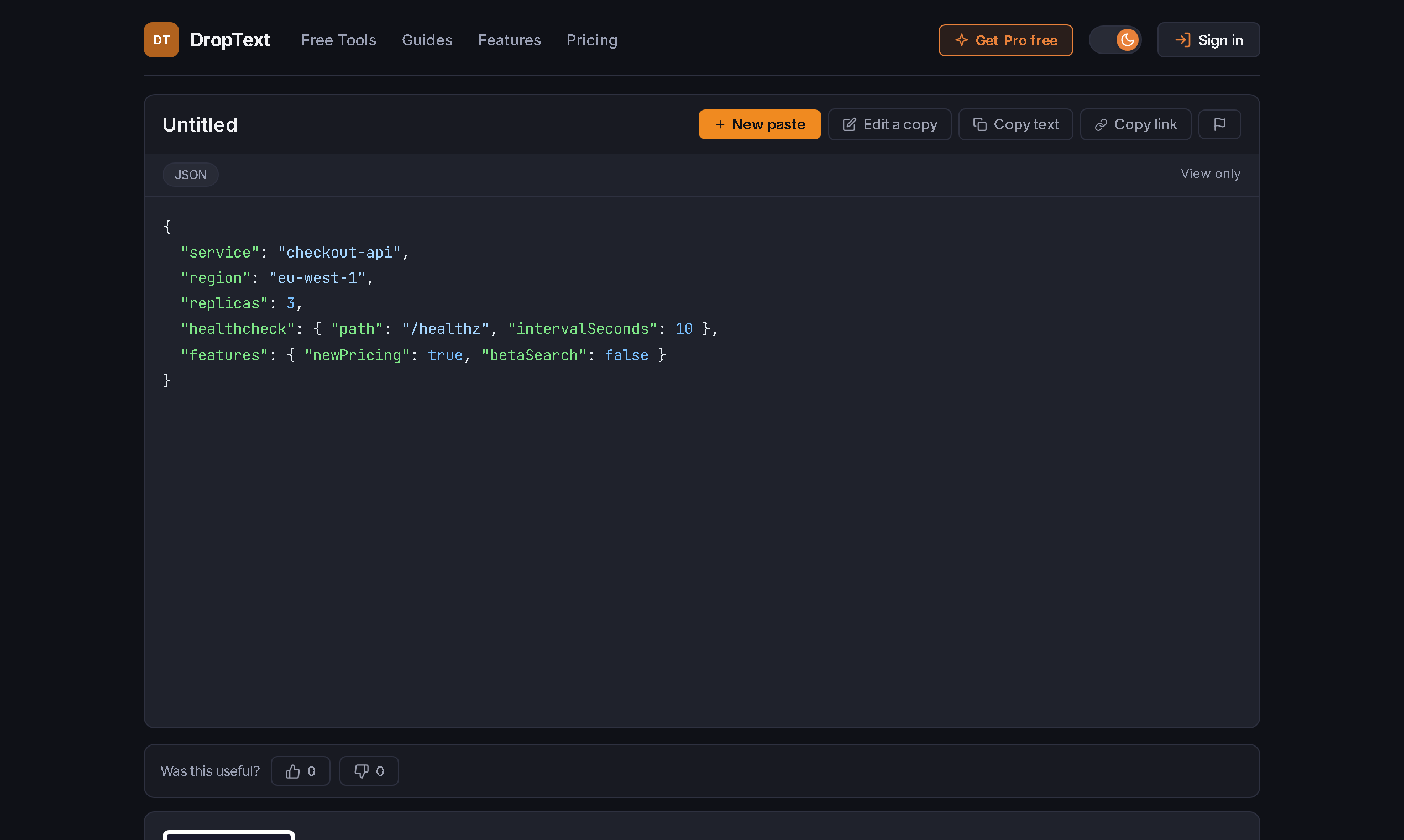Open the Pricing page
Image resolution: width=1404 pixels, height=840 pixels.
point(591,40)
